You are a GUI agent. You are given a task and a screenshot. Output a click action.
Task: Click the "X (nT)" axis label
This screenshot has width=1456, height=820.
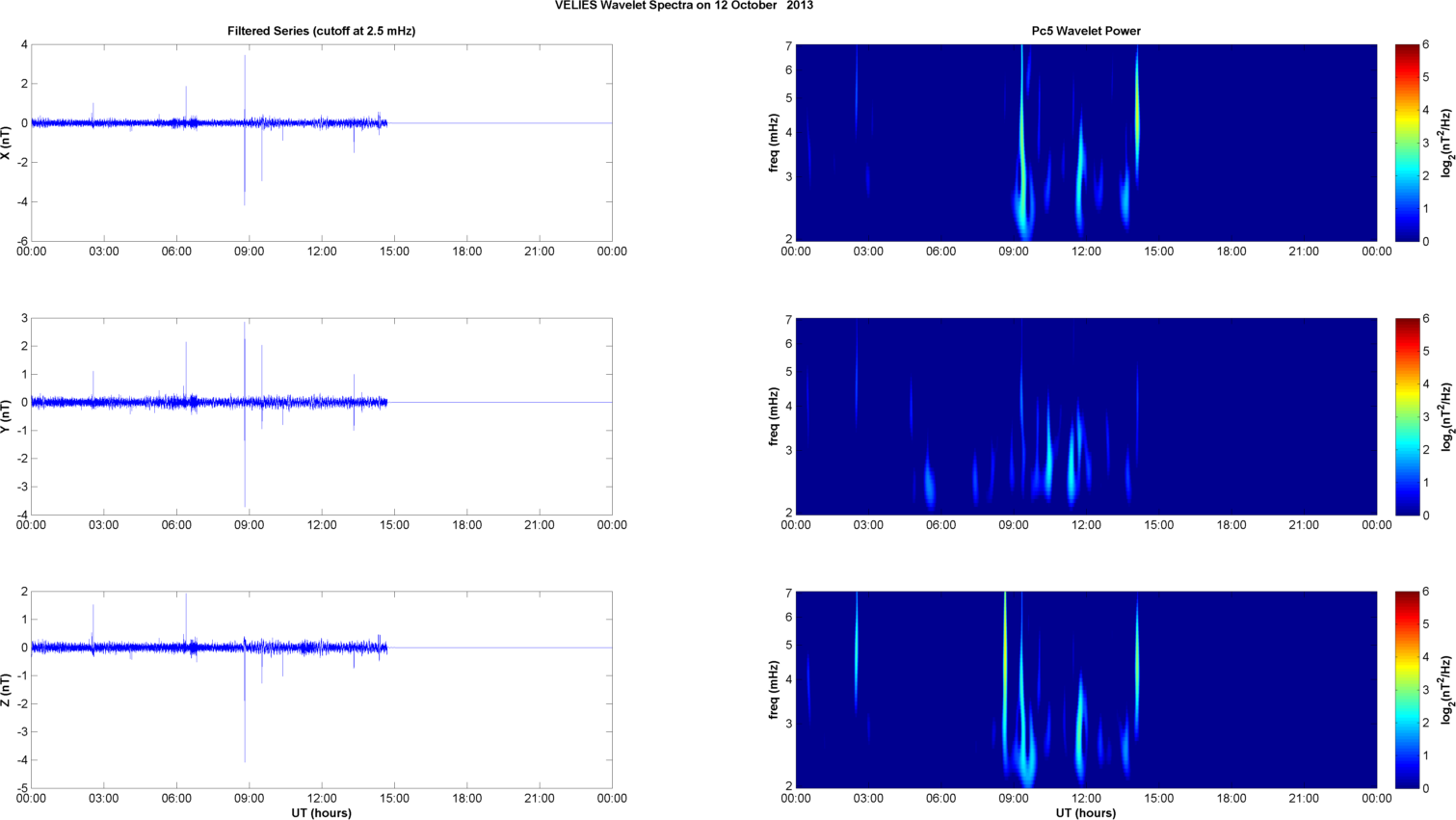(7, 144)
